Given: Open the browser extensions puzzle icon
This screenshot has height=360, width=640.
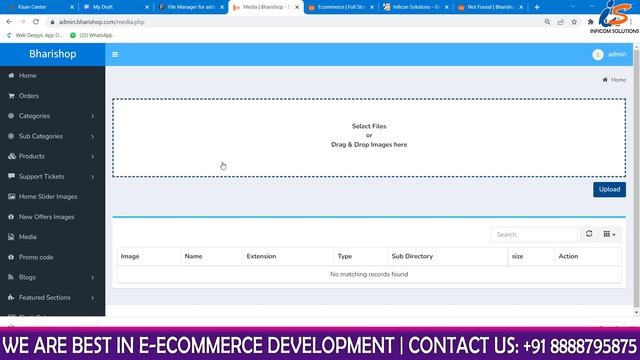Looking at the screenshot, I should pos(591,22).
